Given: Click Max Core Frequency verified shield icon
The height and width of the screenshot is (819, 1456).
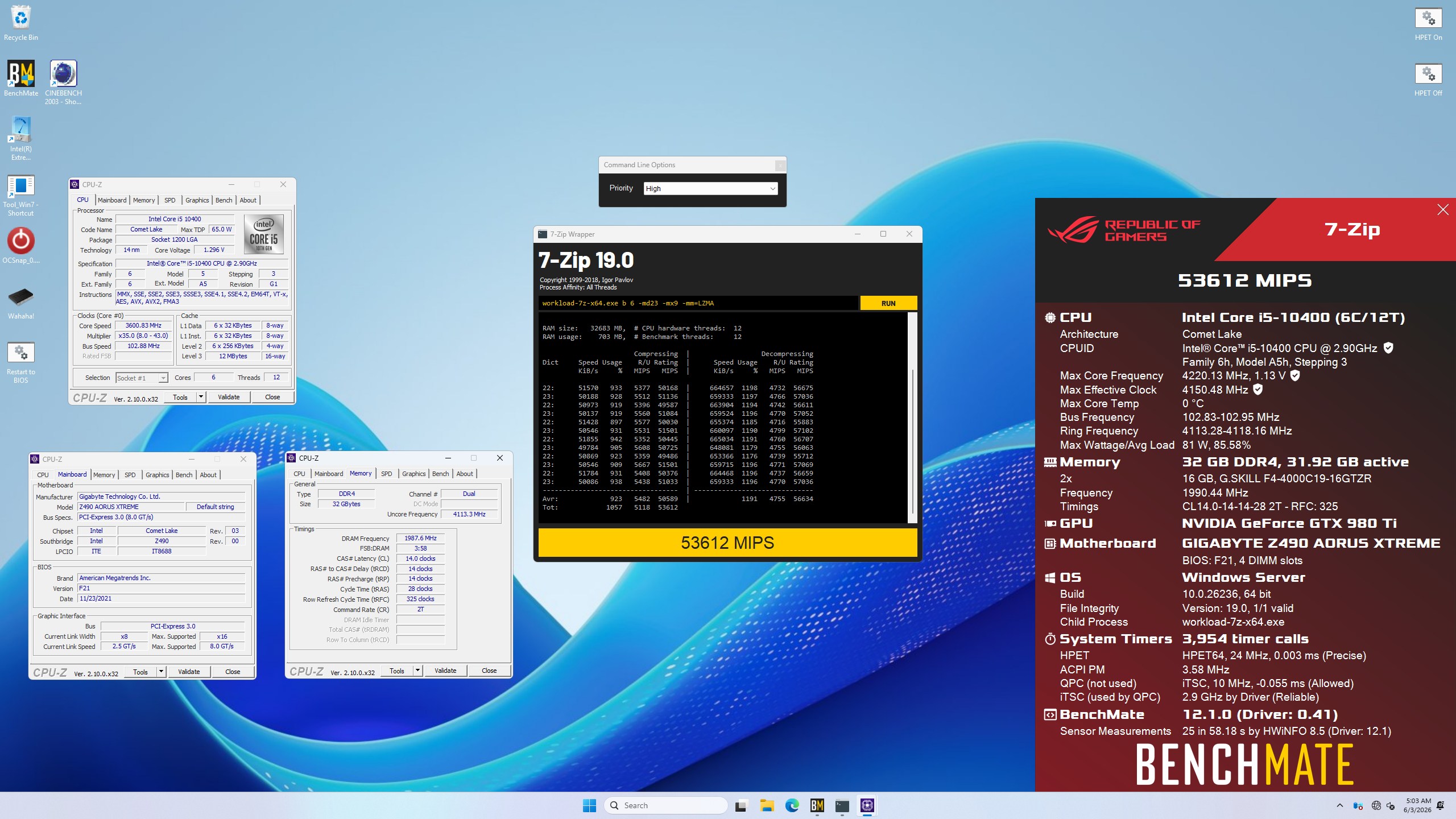Looking at the screenshot, I should coord(1295,375).
